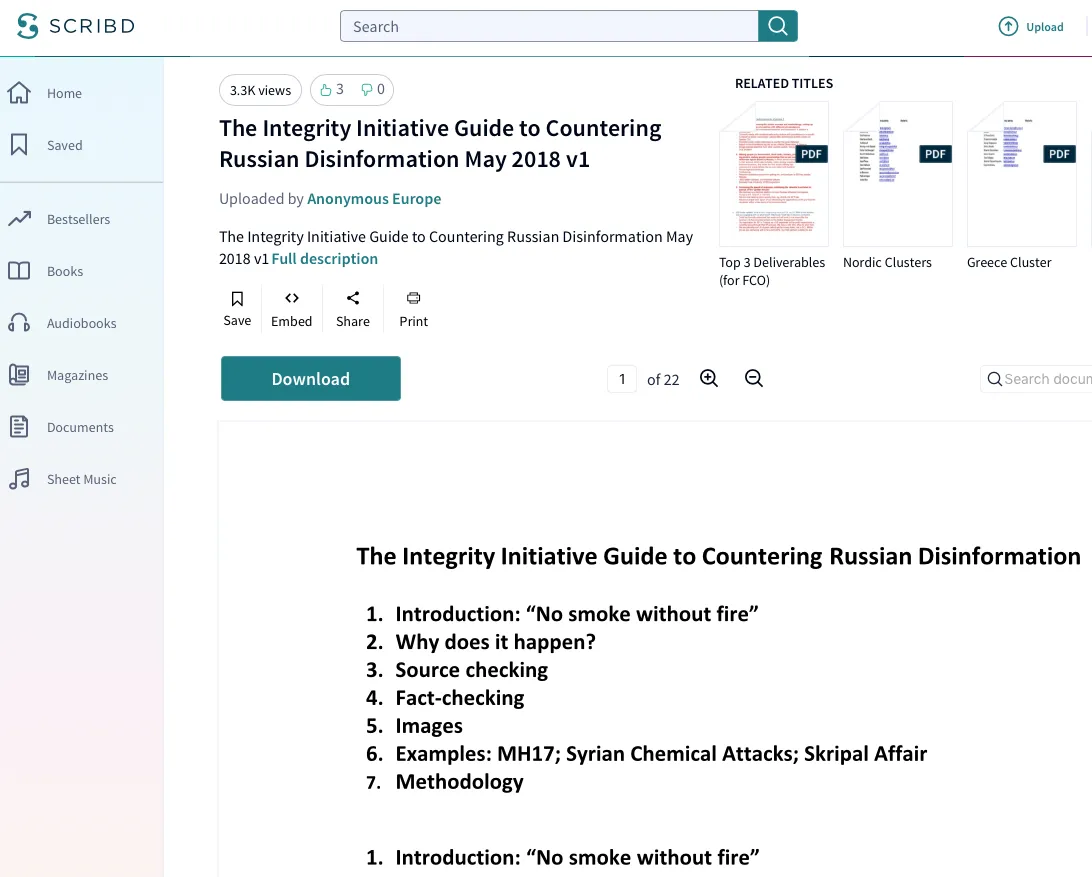Click the main Search input box

click(x=549, y=26)
